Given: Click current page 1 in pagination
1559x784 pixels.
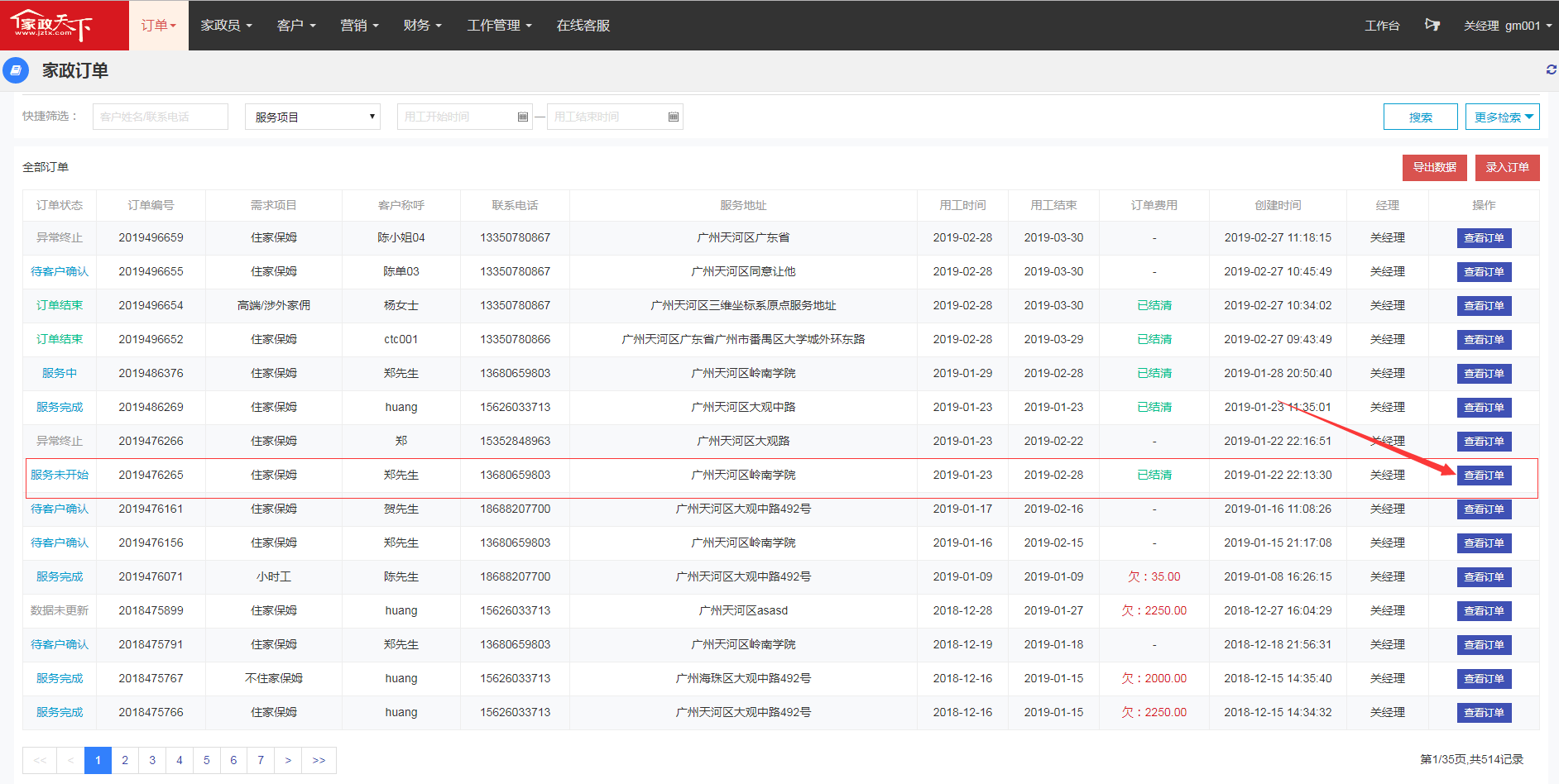Looking at the screenshot, I should [98, 760].
